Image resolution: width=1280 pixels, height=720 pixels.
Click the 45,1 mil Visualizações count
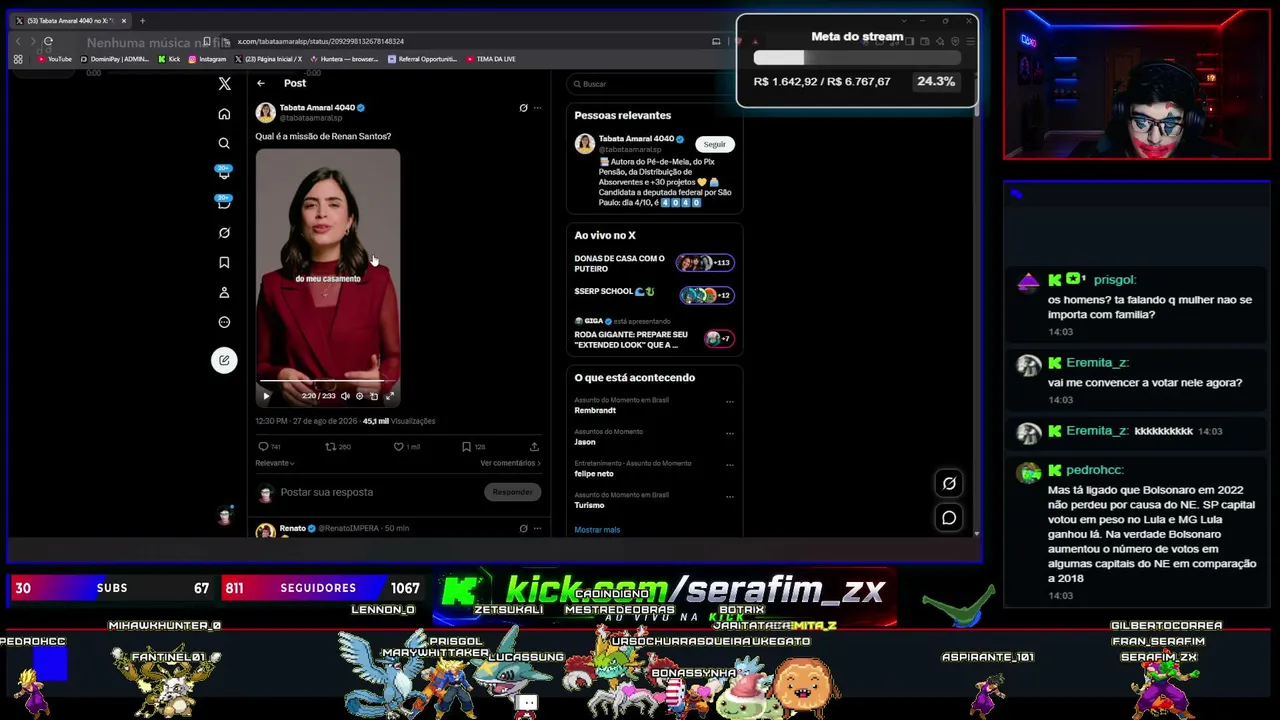399,421
